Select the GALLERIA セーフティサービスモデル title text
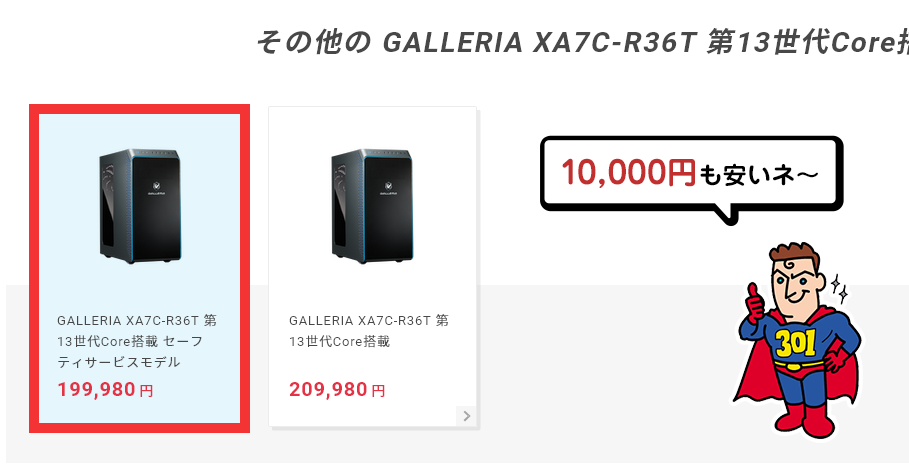This screenshot has width=909, height=470. coord(137,341)
